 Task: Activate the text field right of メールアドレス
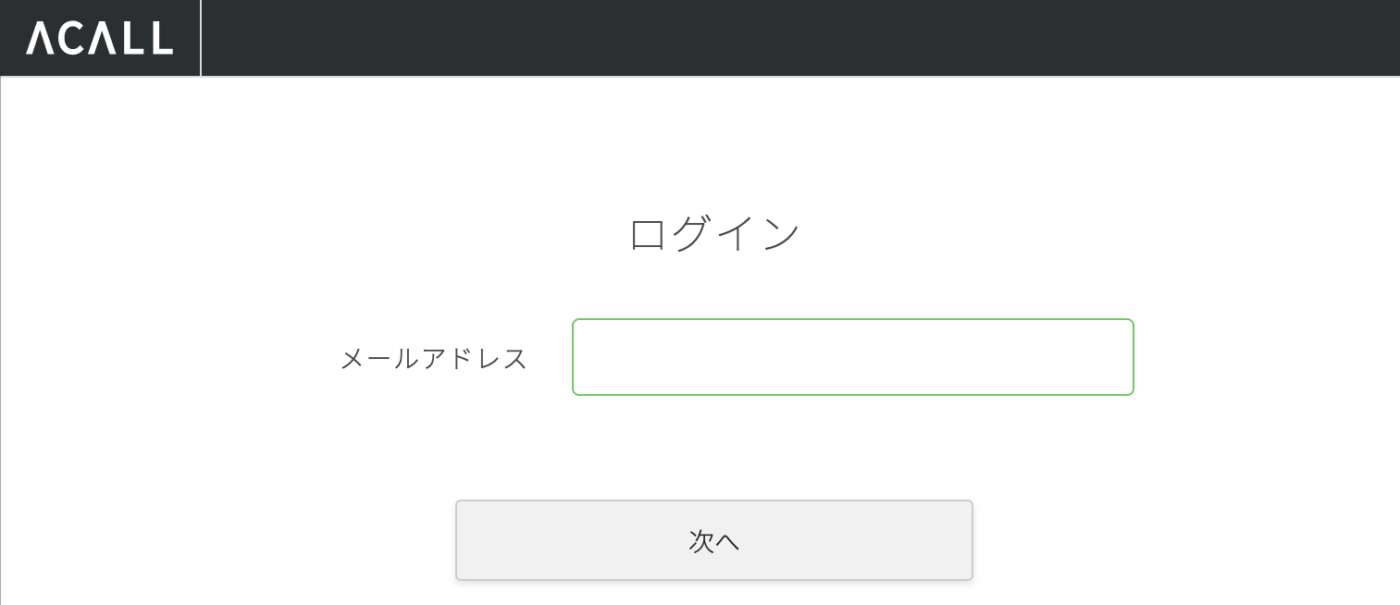click(853, 357)
